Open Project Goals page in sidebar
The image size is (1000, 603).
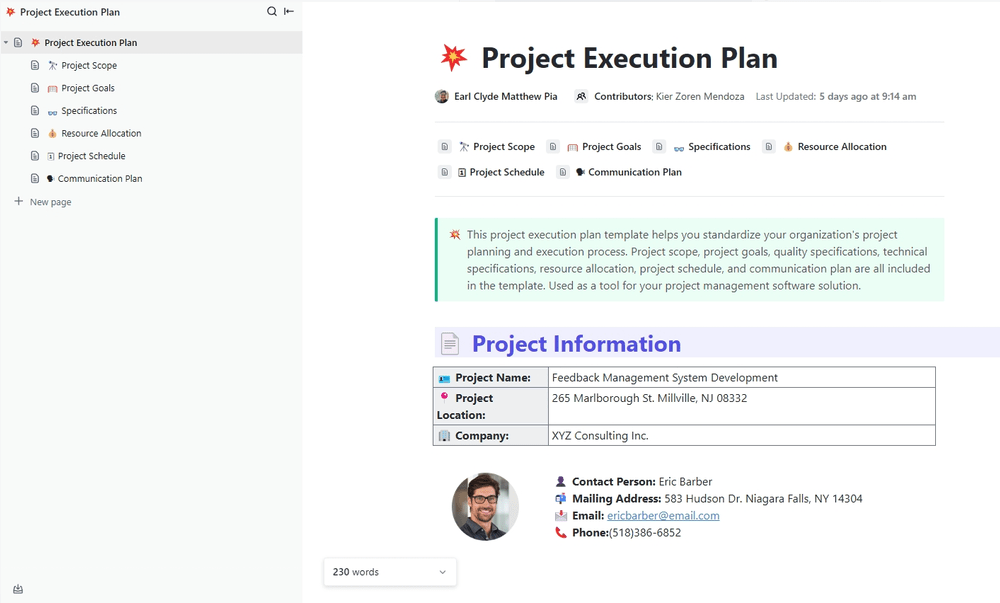[88, 88]
